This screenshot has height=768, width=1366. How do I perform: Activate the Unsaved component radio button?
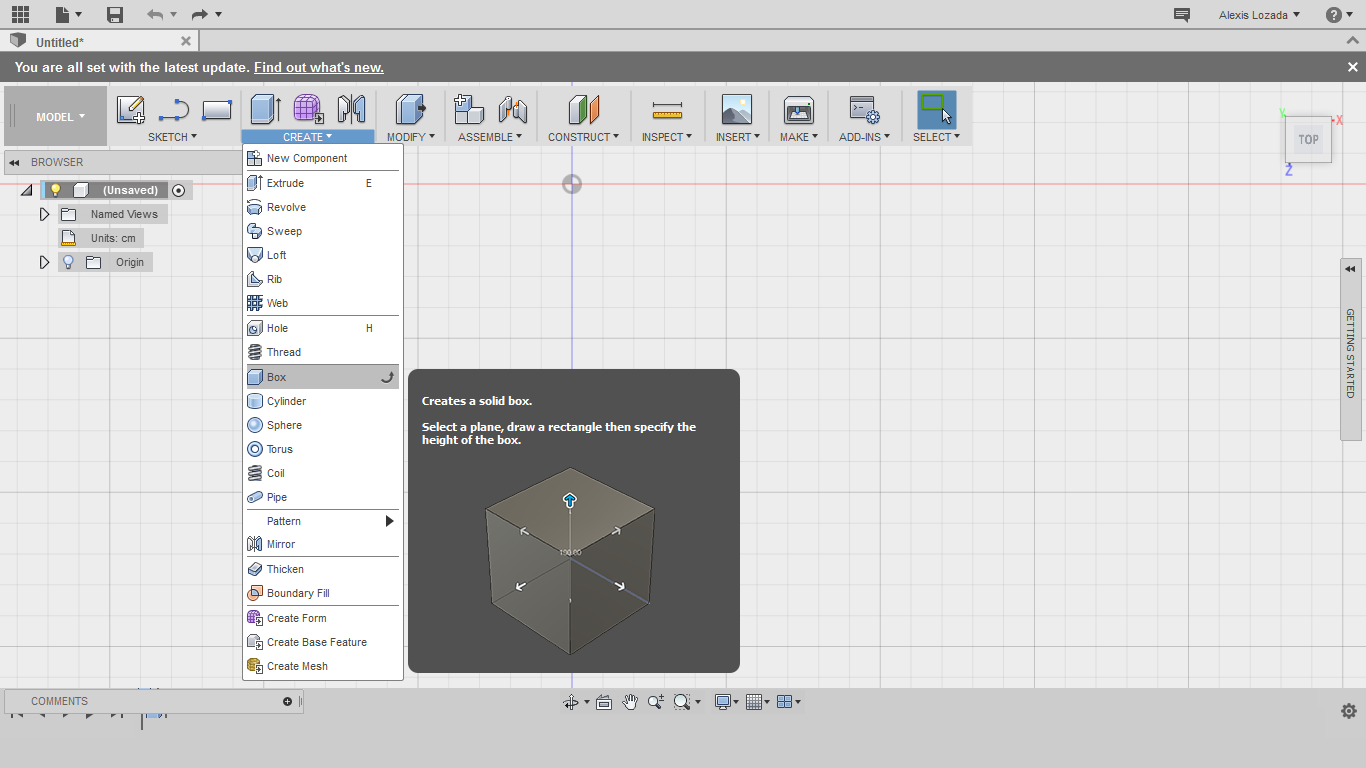pyautogui.click(x=179, y=190)
